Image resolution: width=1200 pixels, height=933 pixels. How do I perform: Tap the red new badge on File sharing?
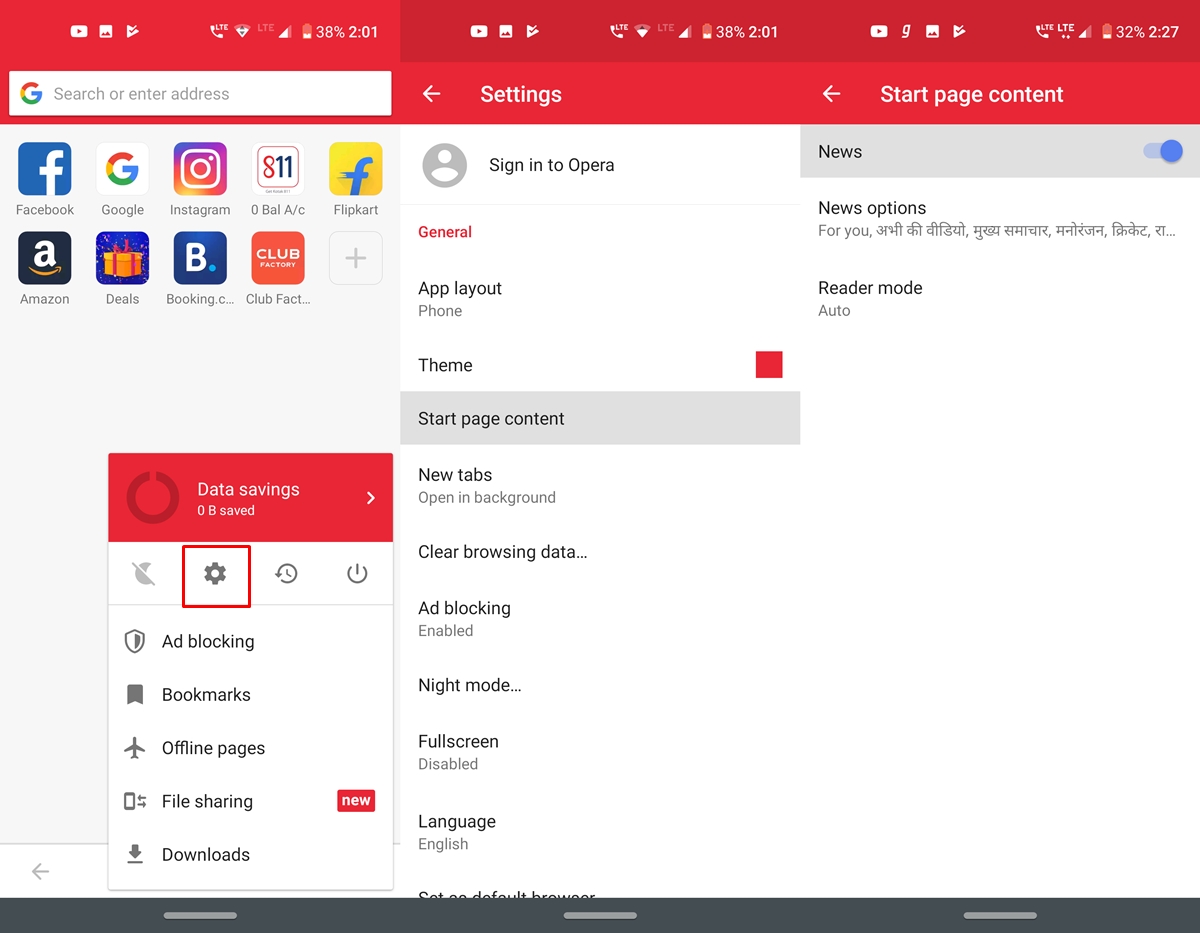[x=356, y=800]
